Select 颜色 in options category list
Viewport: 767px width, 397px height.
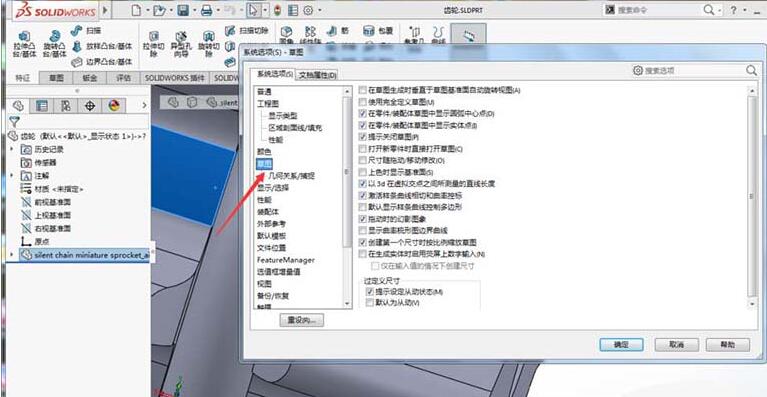264,152
